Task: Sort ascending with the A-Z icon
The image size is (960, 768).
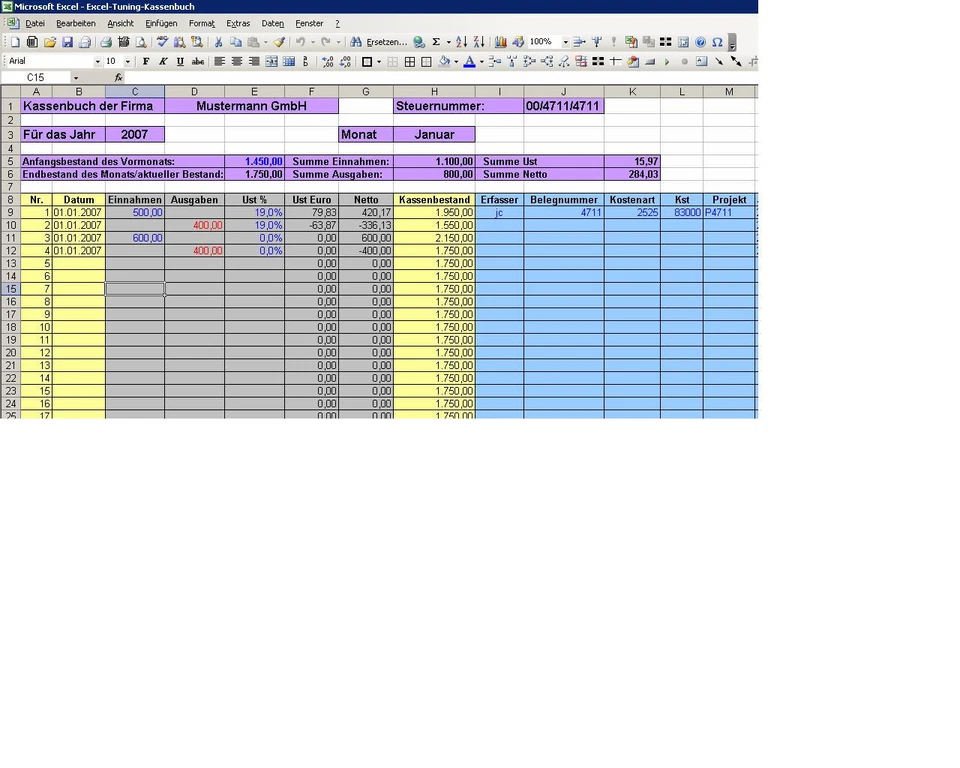Action: 462,42
